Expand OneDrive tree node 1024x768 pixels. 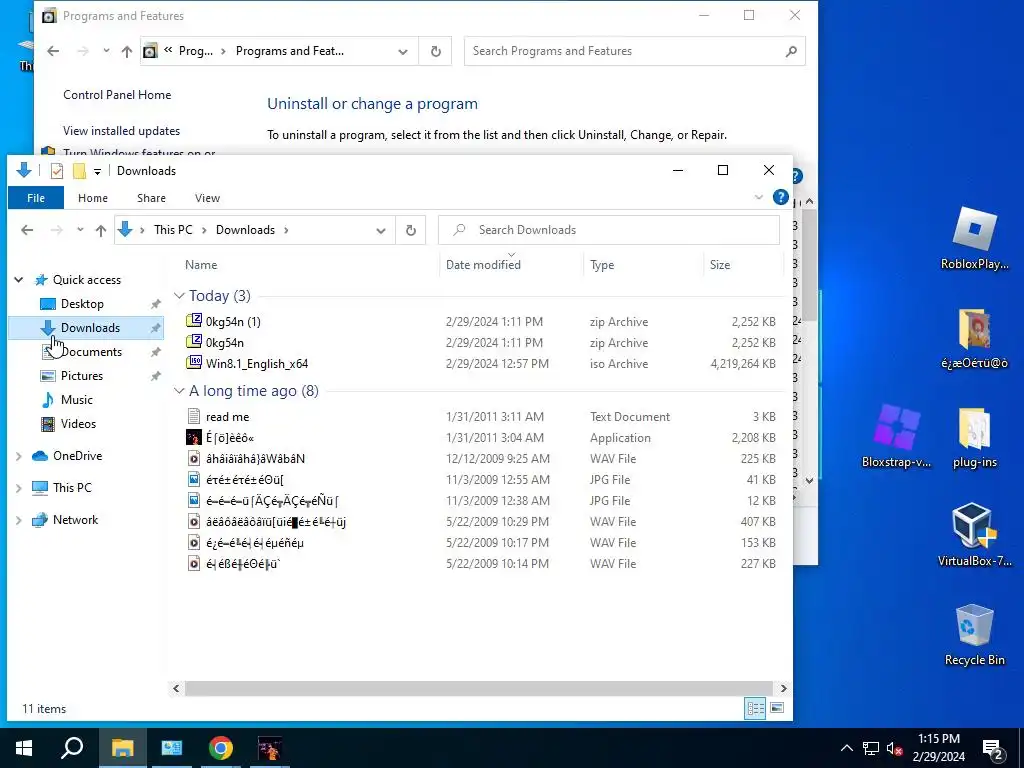pos(19,456)
